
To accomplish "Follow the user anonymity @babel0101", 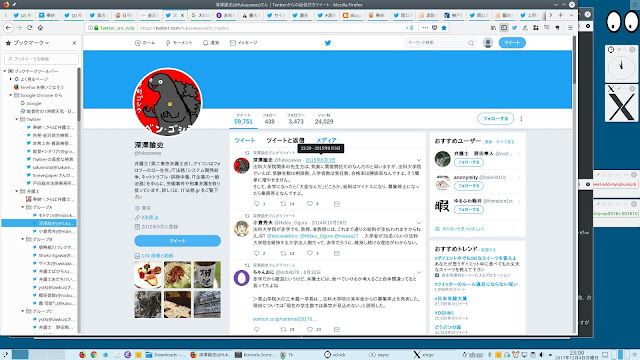I will coord(469,186).
